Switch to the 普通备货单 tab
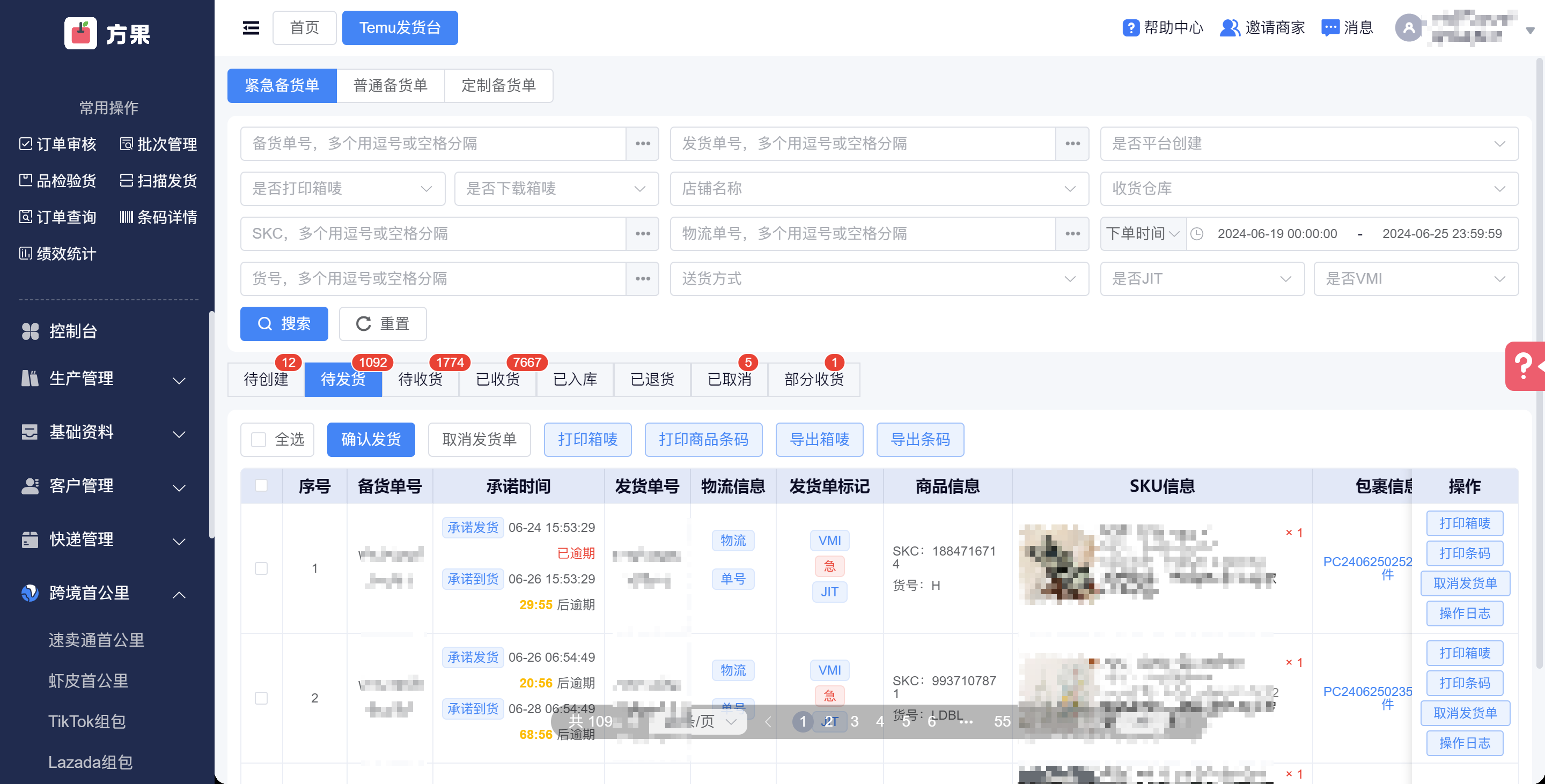1545x784 pixels. (x=390, y=86)
